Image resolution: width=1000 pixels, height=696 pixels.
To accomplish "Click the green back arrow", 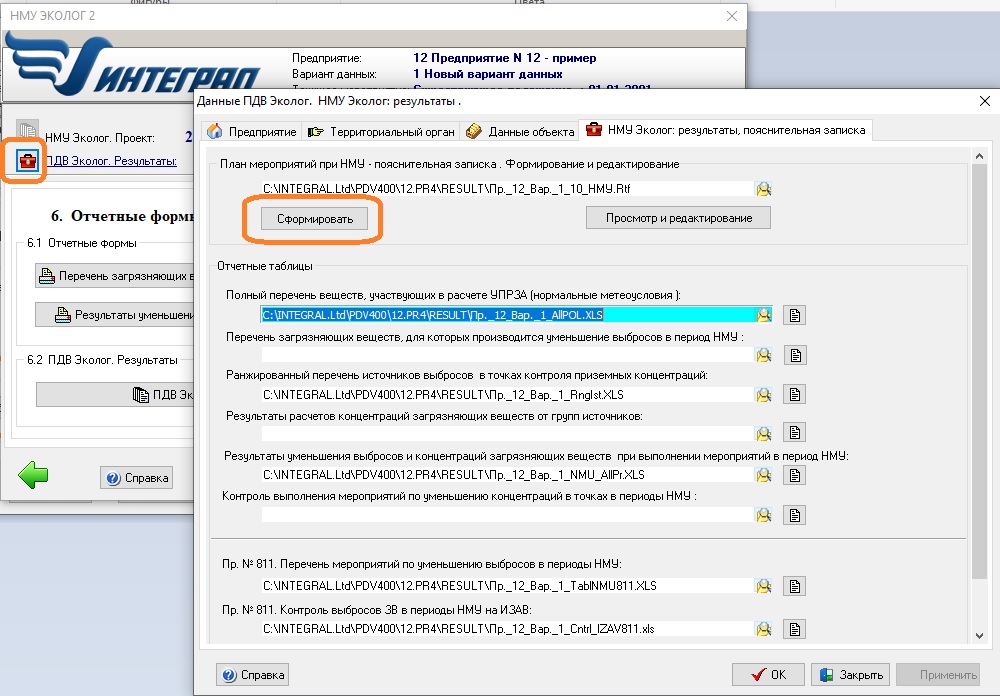I will click(33, 476).
